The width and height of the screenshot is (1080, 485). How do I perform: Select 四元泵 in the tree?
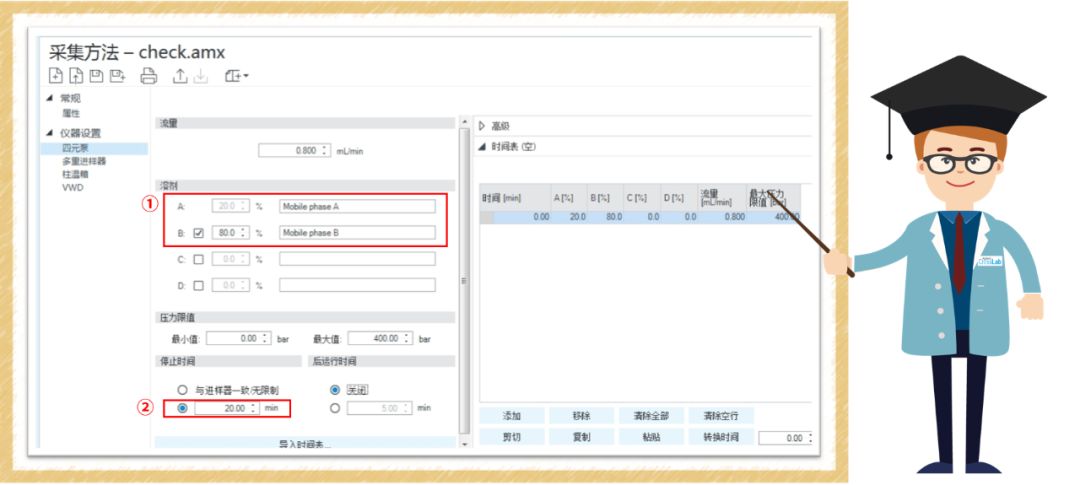[75, 148]
